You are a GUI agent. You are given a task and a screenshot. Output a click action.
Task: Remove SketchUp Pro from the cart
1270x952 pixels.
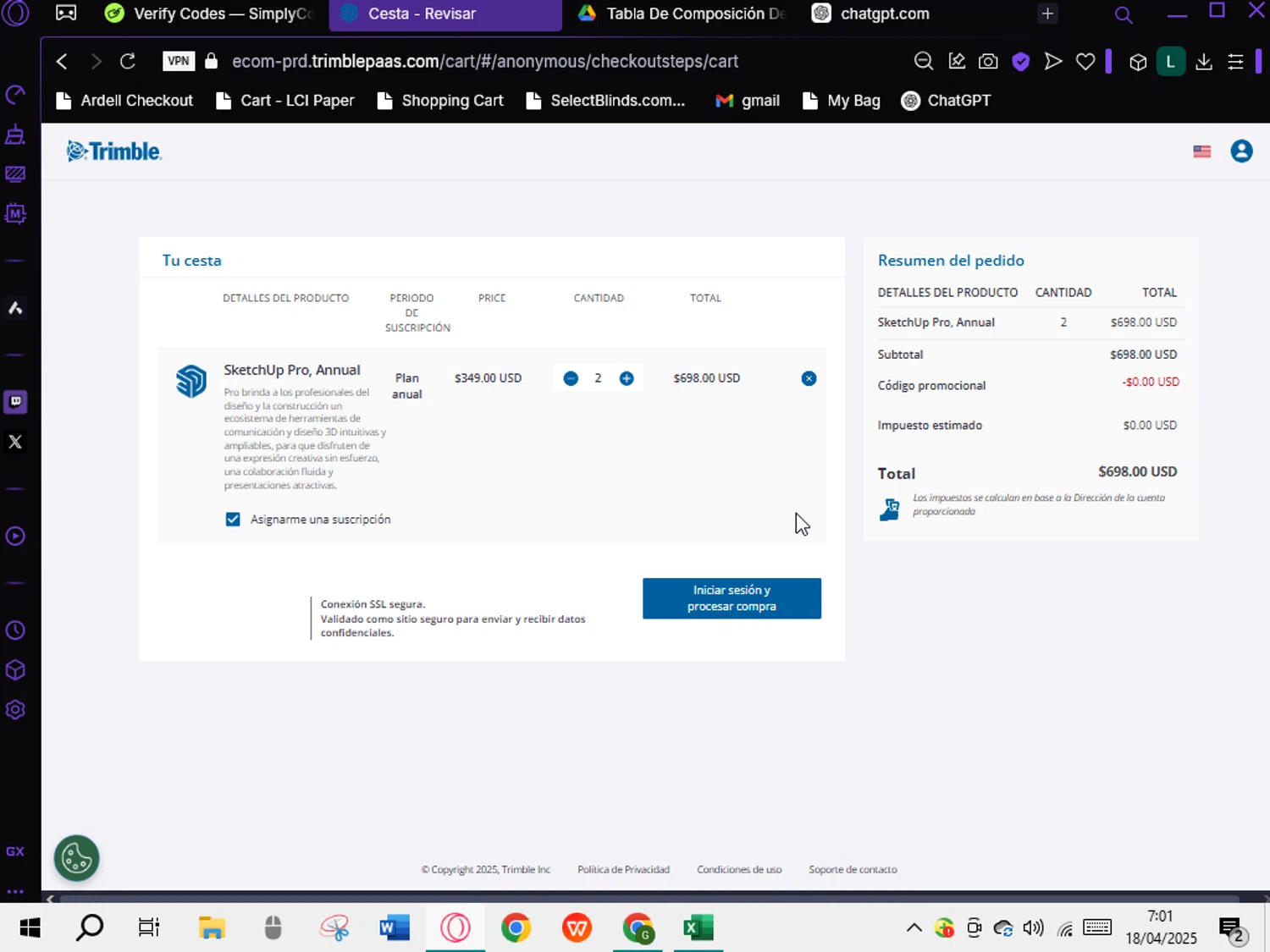click(x=809, y=378)
